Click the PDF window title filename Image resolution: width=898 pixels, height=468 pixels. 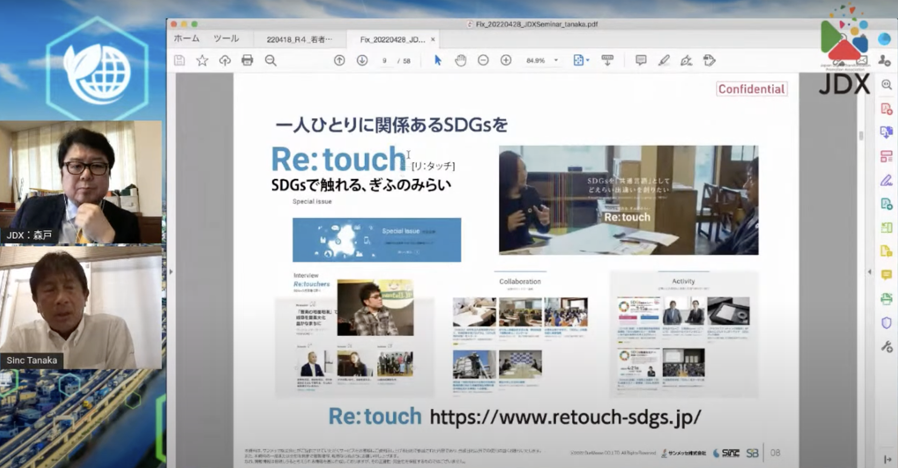536,24
